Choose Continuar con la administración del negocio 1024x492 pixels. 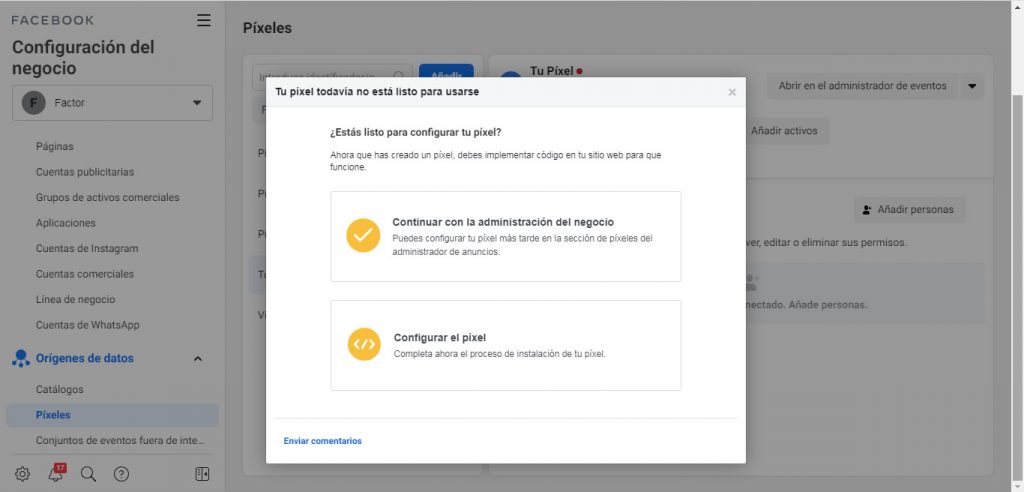tap(505, 237)
